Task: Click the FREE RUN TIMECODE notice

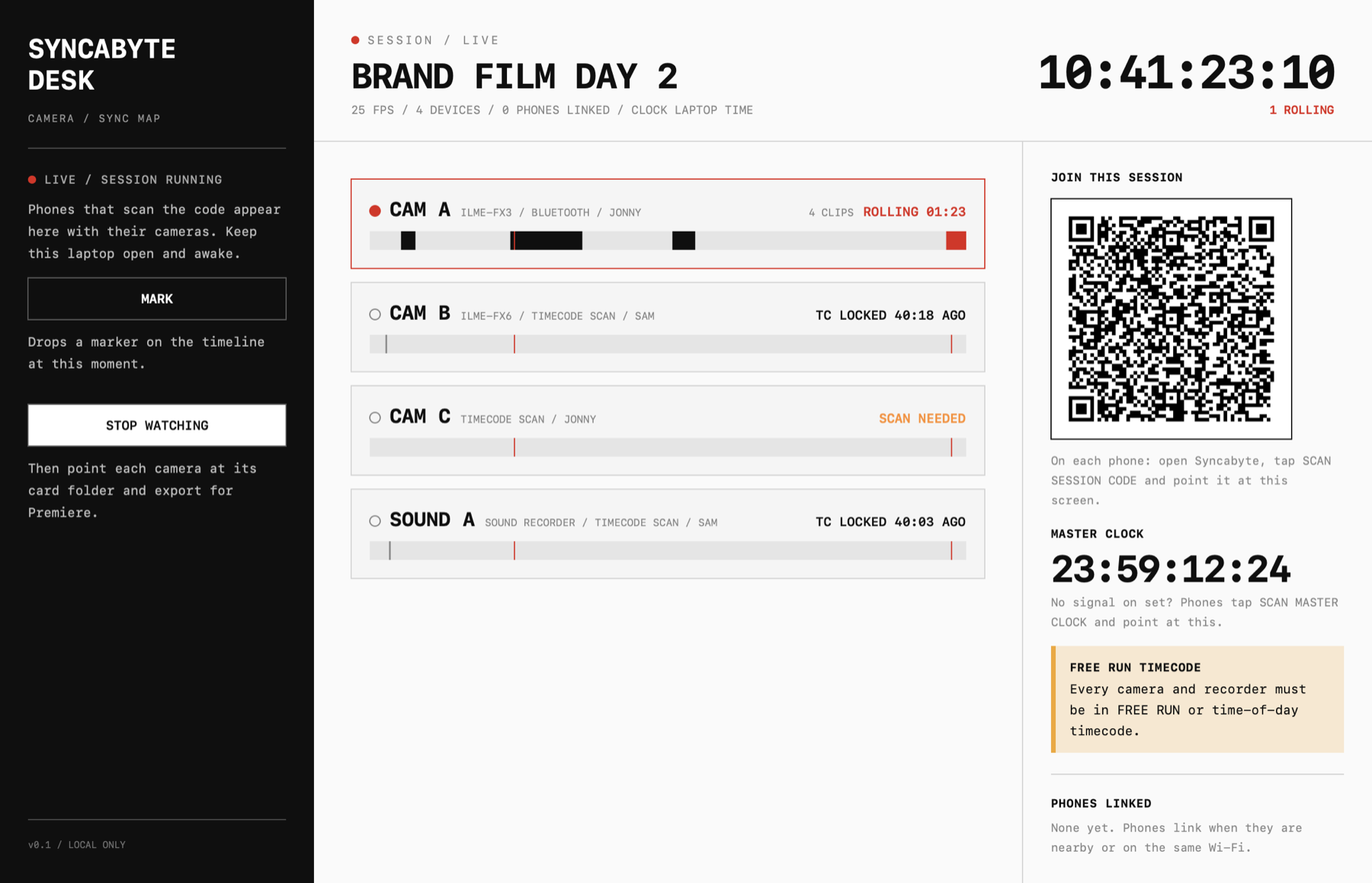Action: click(1197, 699)
